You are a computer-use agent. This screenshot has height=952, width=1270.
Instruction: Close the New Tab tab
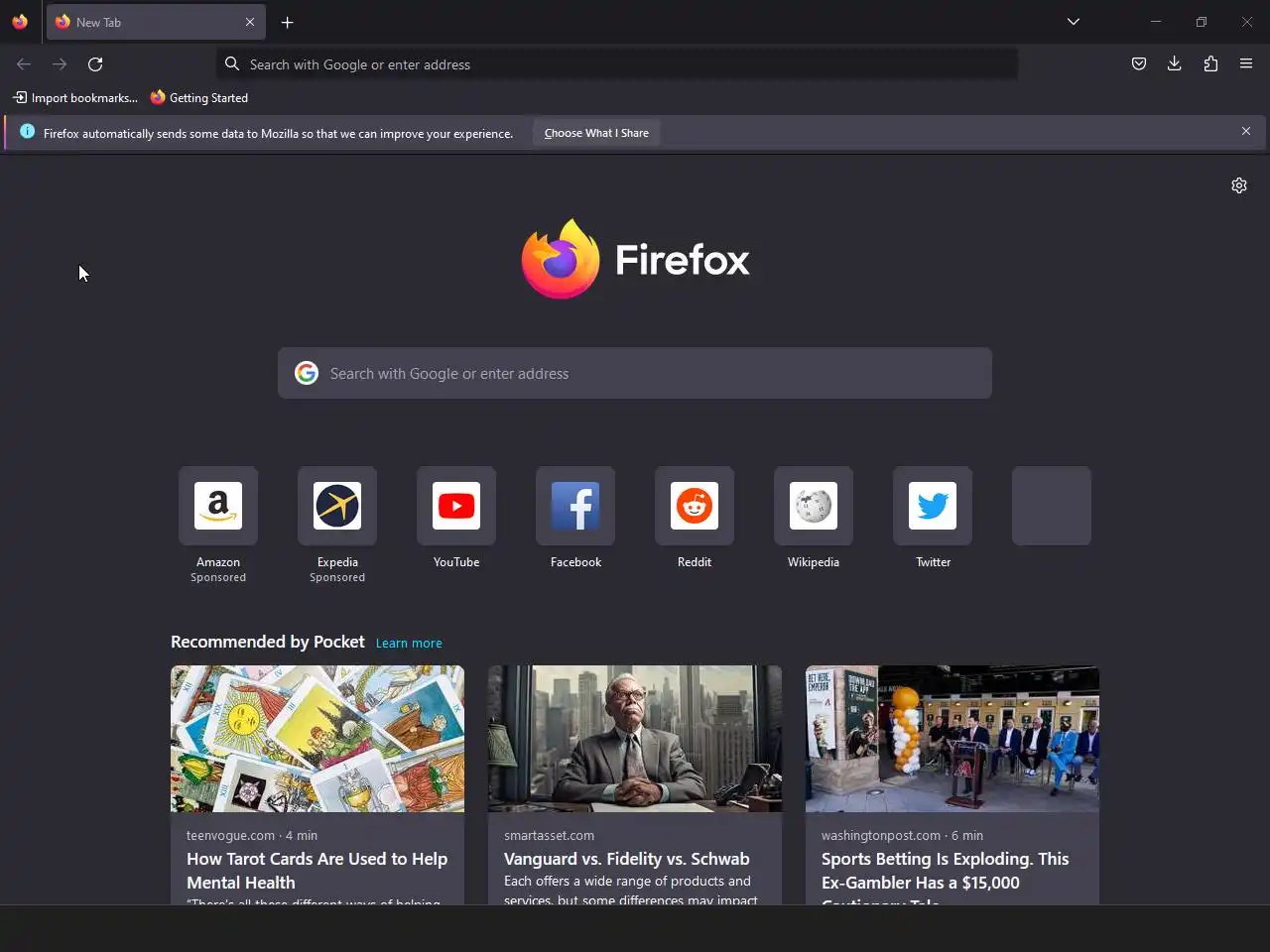250,22
